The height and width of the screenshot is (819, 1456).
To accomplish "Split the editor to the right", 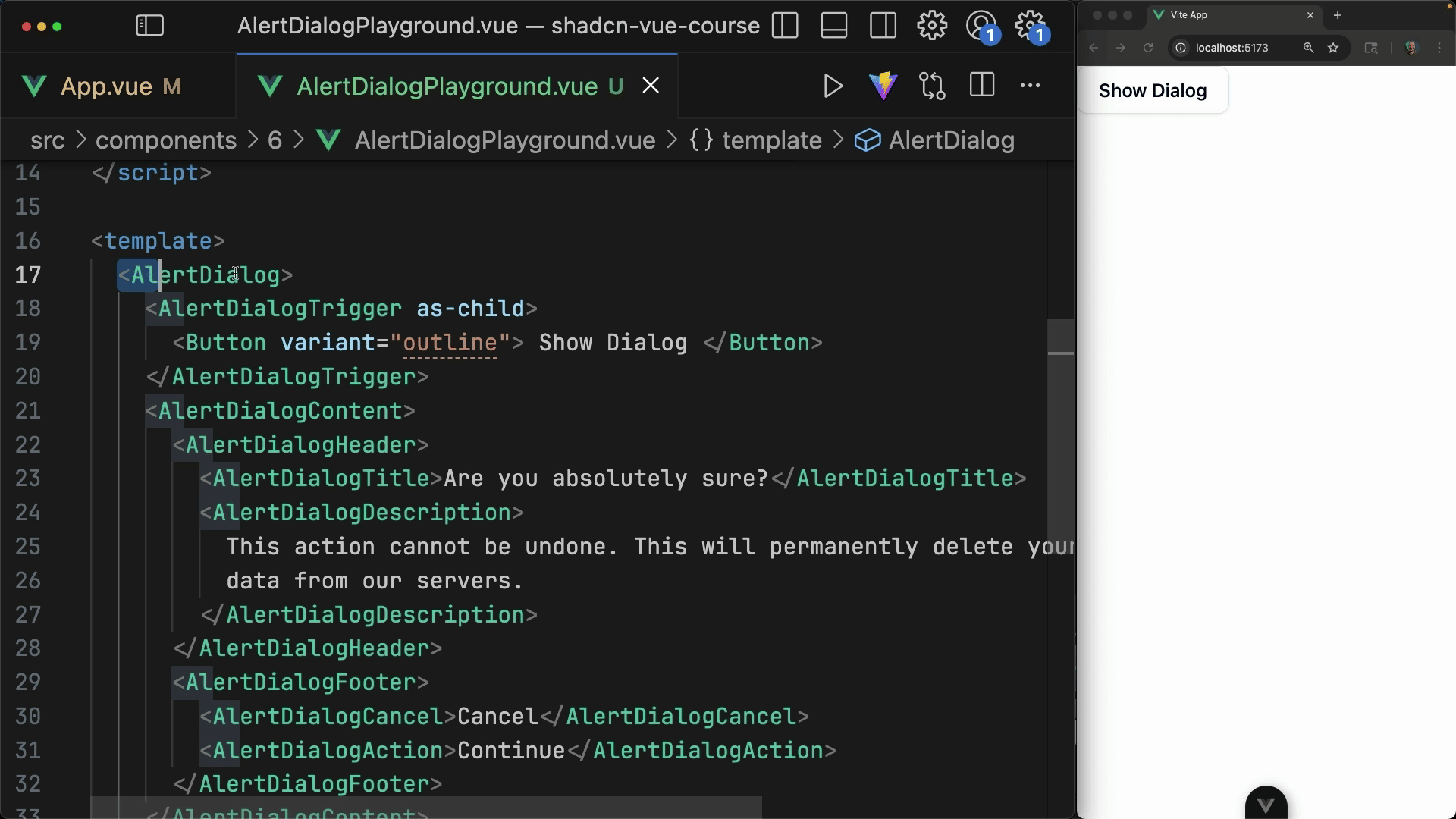I will pos(982,85).
